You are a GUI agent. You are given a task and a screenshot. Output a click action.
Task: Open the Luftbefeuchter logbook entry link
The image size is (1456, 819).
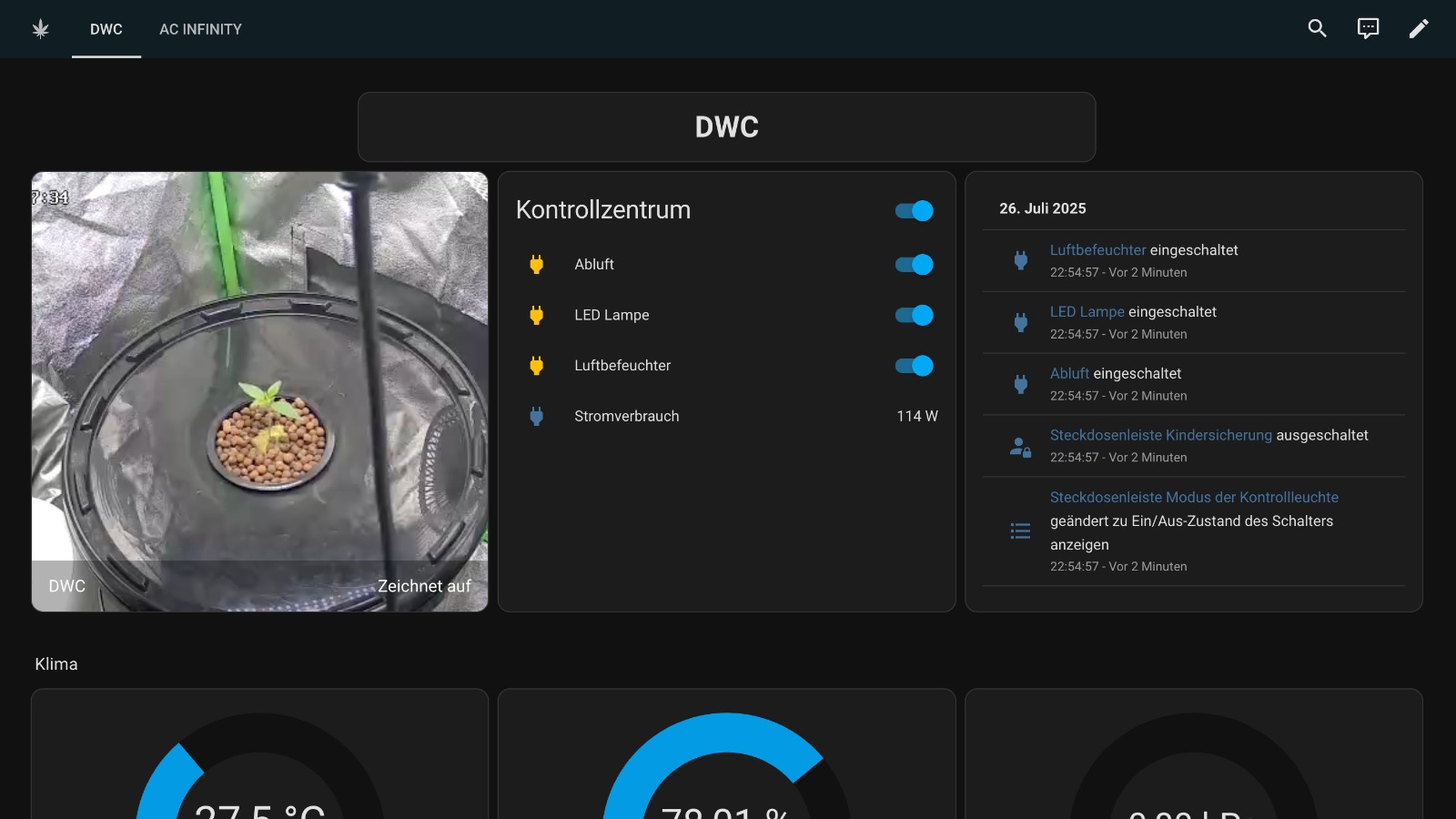tap(1097, 250)
